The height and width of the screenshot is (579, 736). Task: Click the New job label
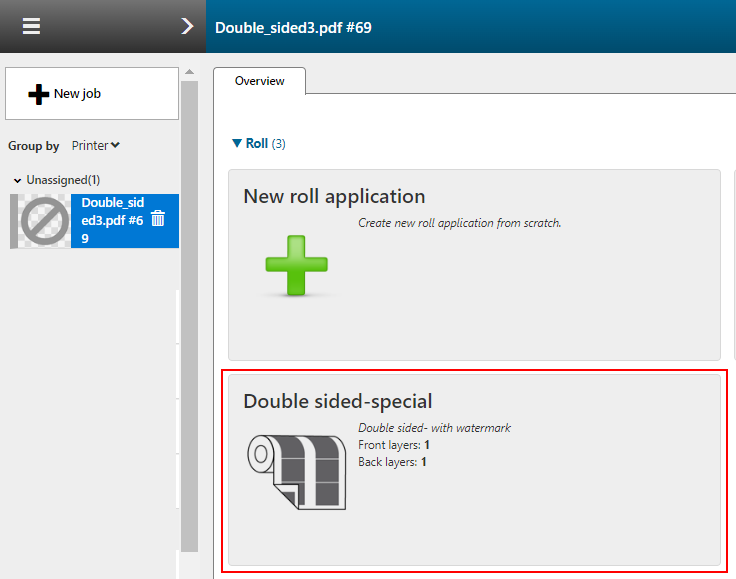point(77,94)
